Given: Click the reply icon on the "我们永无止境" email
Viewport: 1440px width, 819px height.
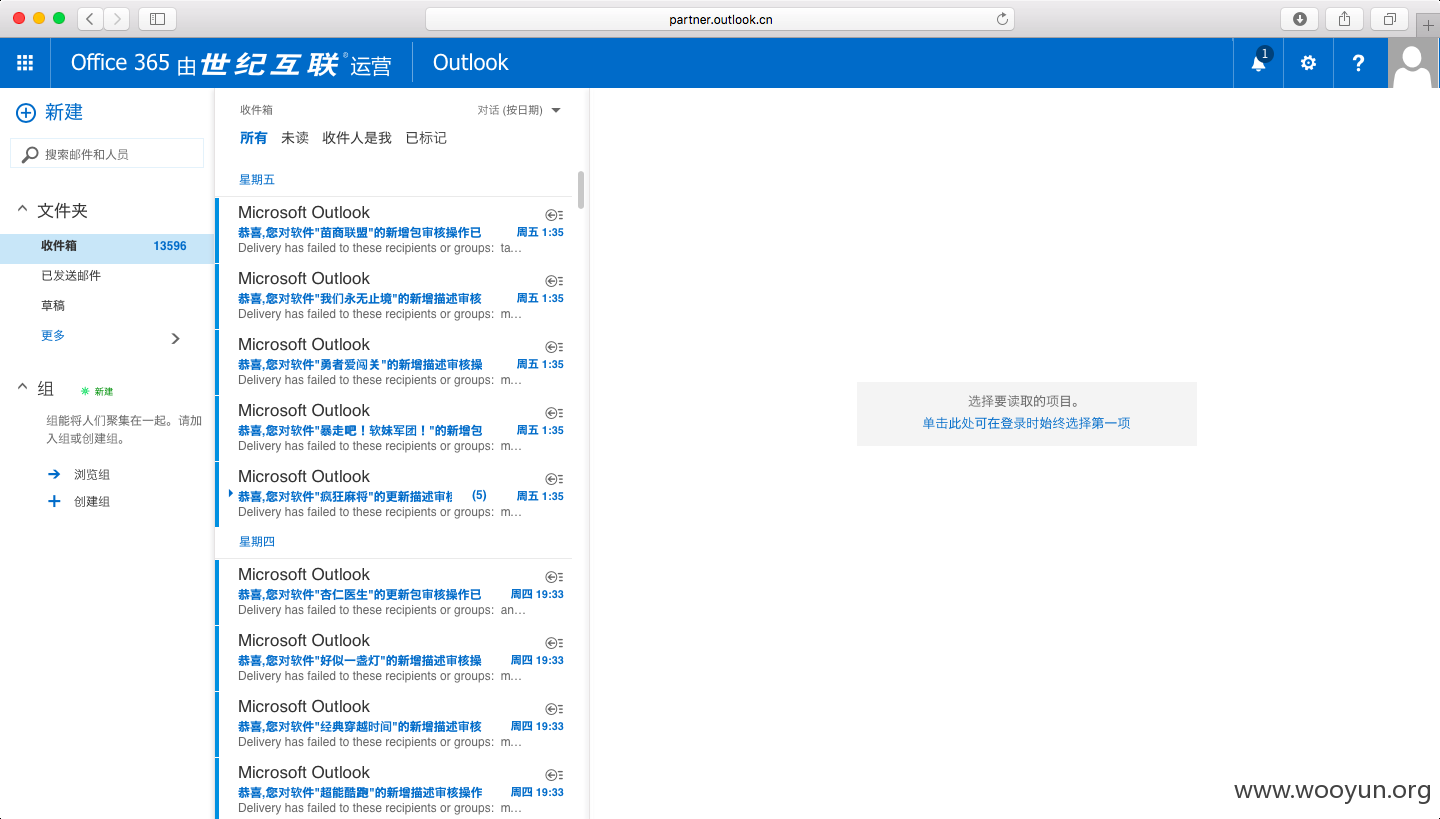Looking at the screenshot, I should tap(554, 281).
